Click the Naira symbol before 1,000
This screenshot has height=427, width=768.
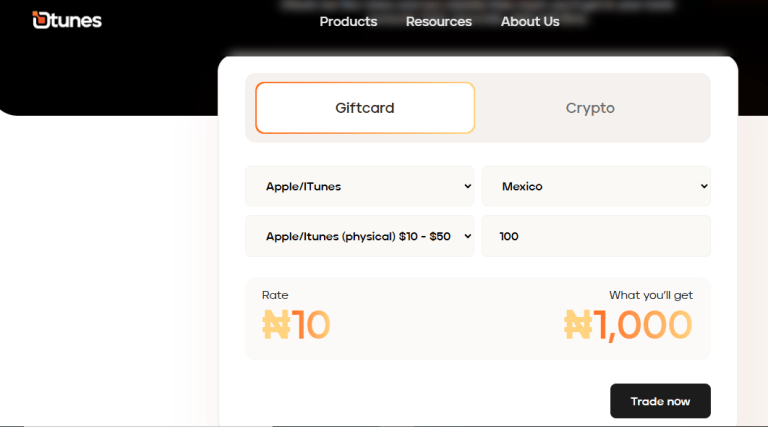[x=578, y=325]
